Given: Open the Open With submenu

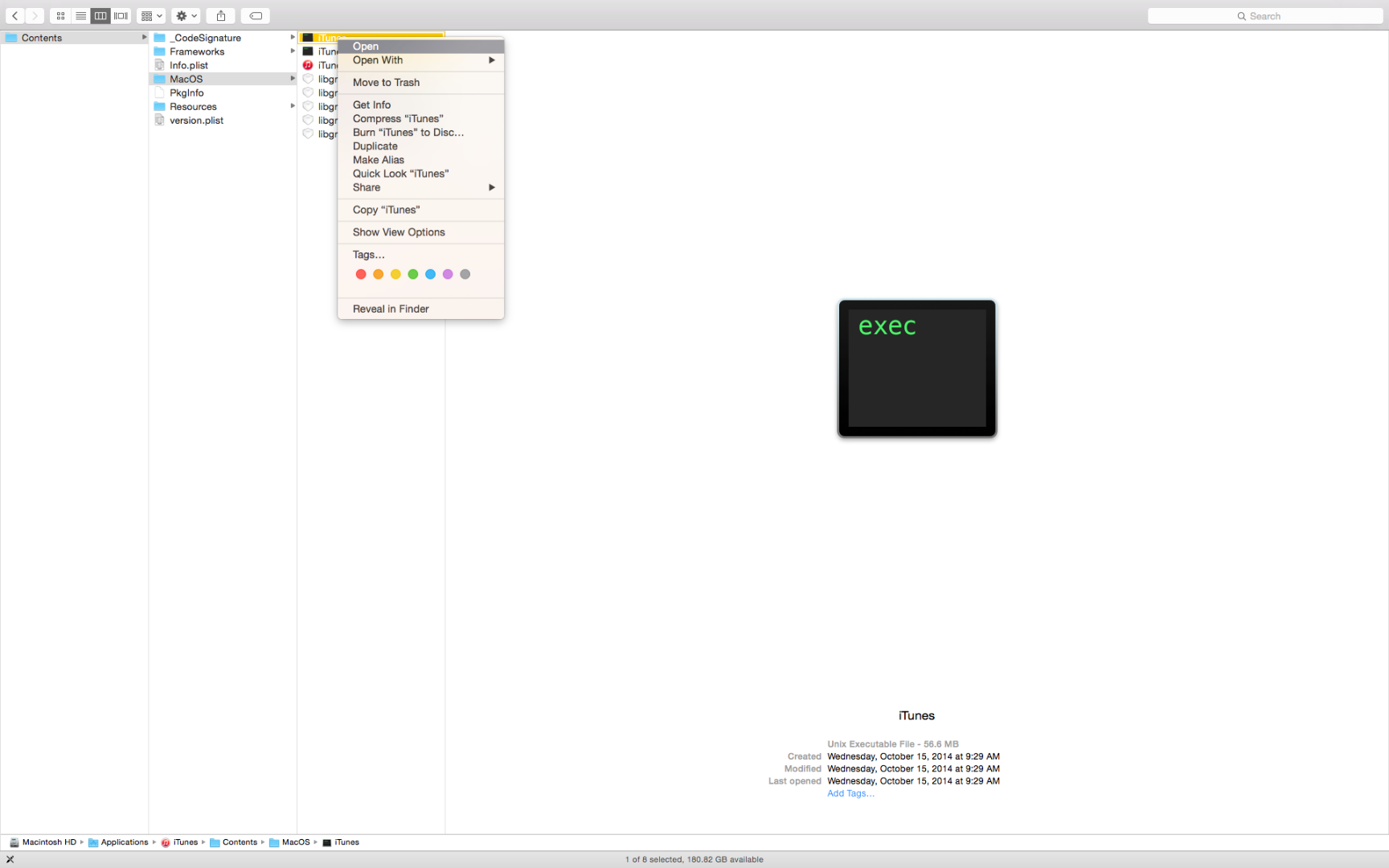Looking at the screenshot, I should 420,60.
